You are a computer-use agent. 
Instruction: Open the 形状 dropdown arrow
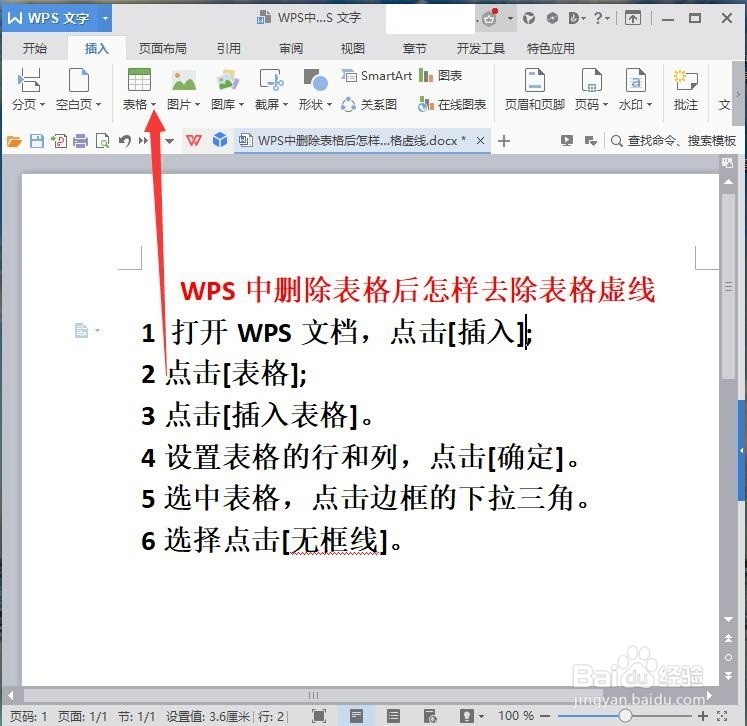[x=329, y=104]
